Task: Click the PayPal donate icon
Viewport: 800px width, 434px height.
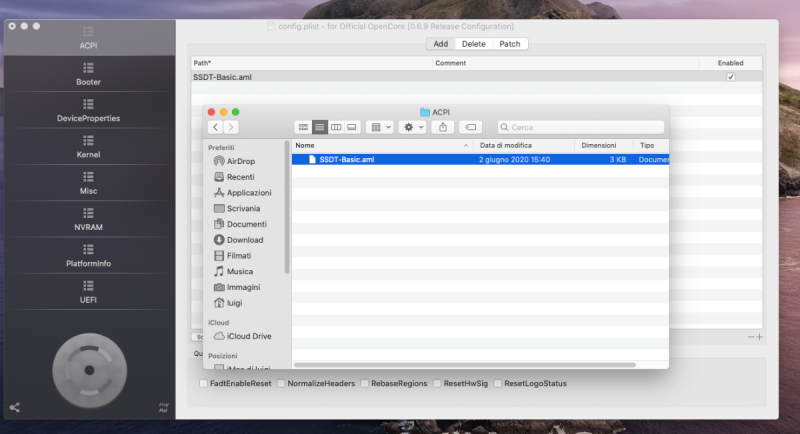Action: pyautogui.click(x=163, y=407)
